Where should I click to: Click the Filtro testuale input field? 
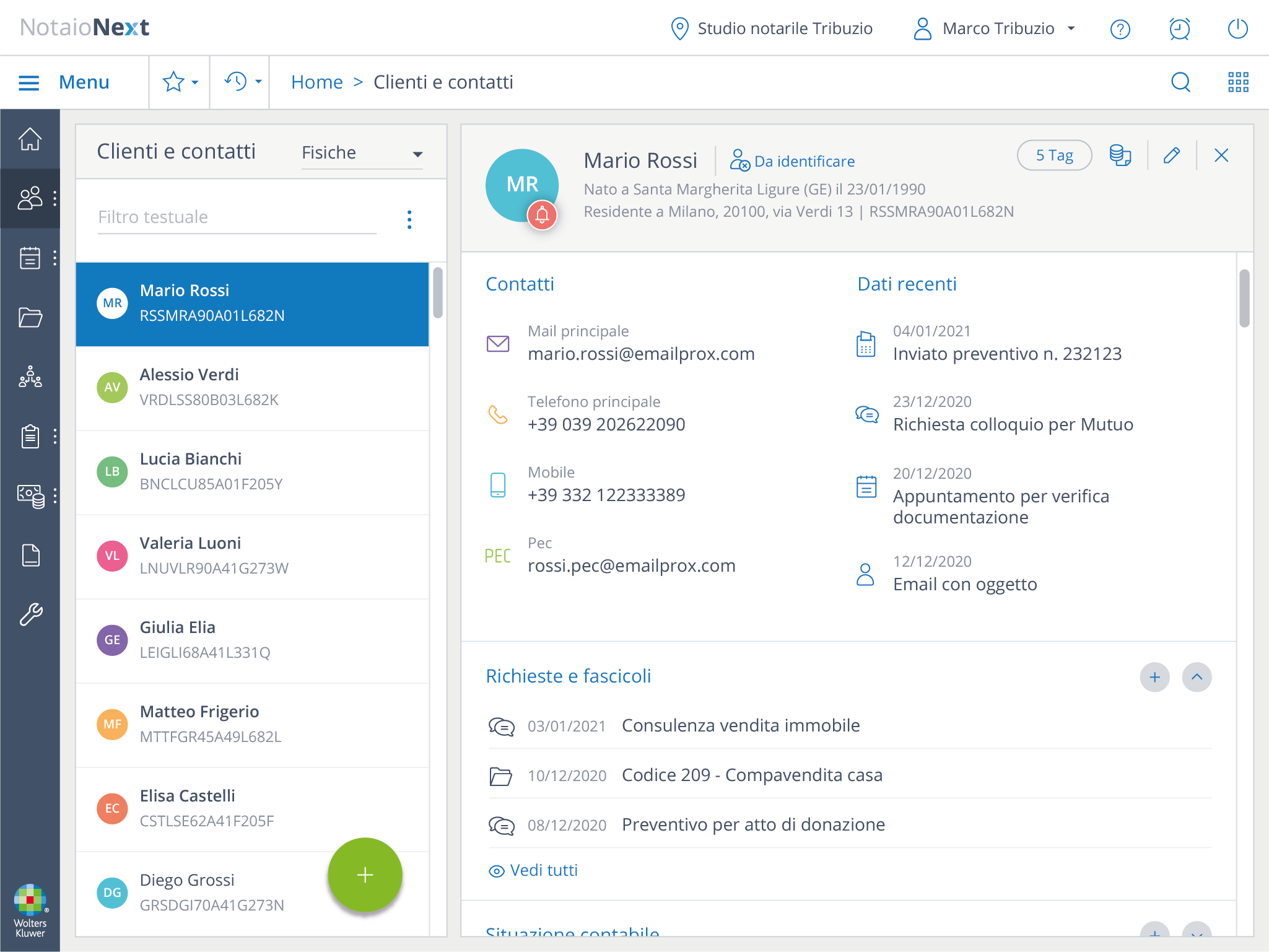pos(237,217)
